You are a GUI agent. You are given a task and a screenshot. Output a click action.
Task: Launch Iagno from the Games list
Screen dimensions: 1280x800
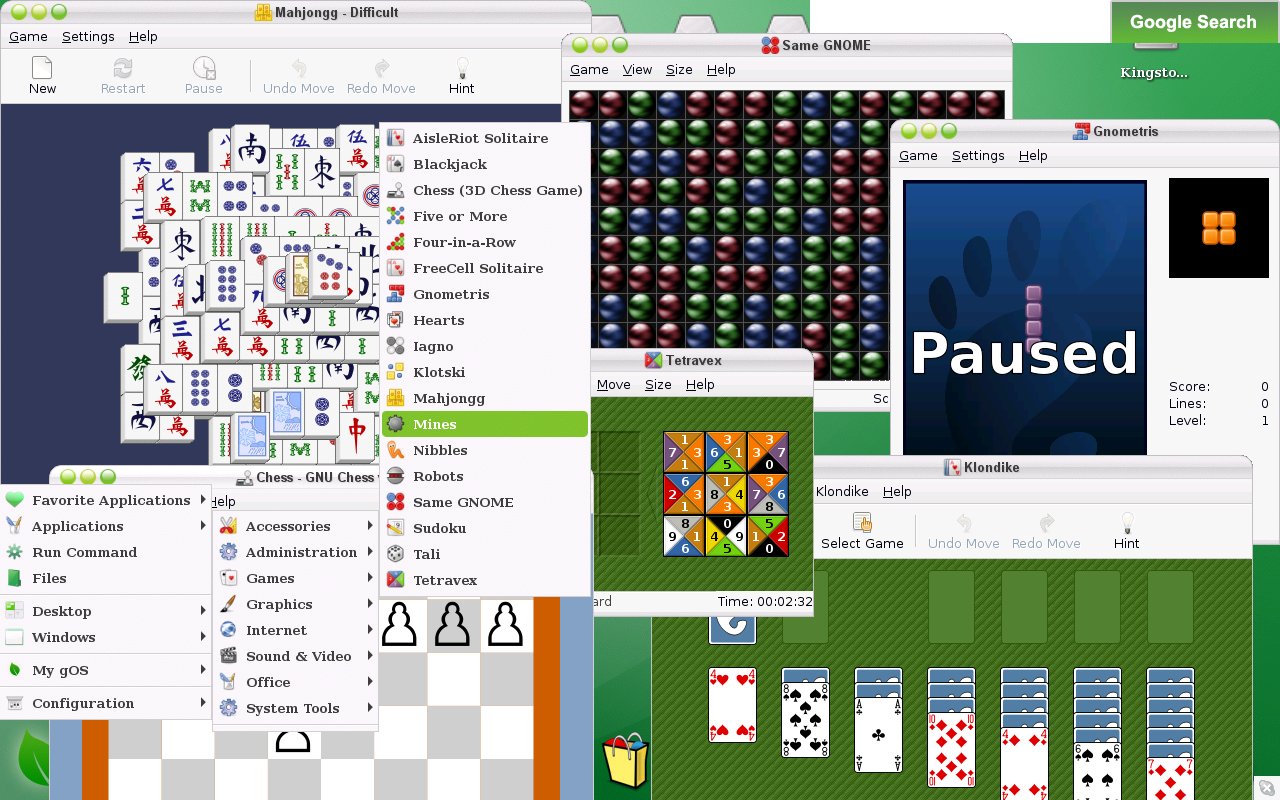pyautogui.click(x=486, y=346)
